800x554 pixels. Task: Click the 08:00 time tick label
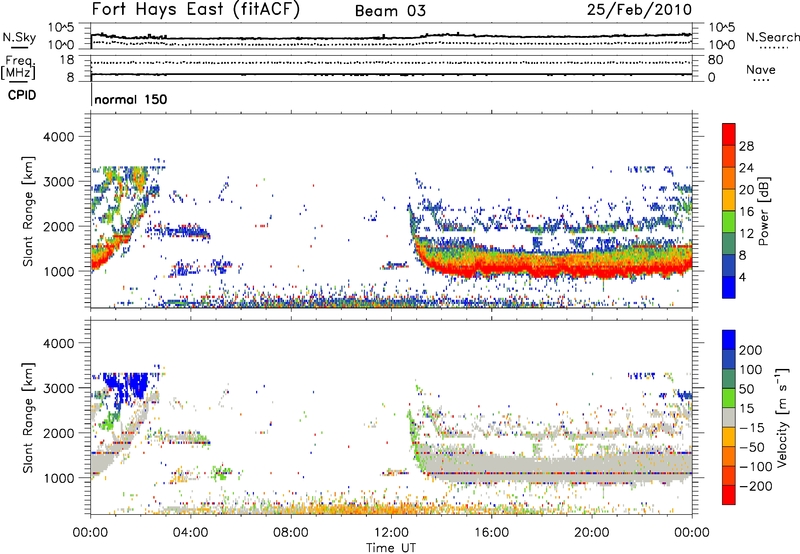coord(291,533)
